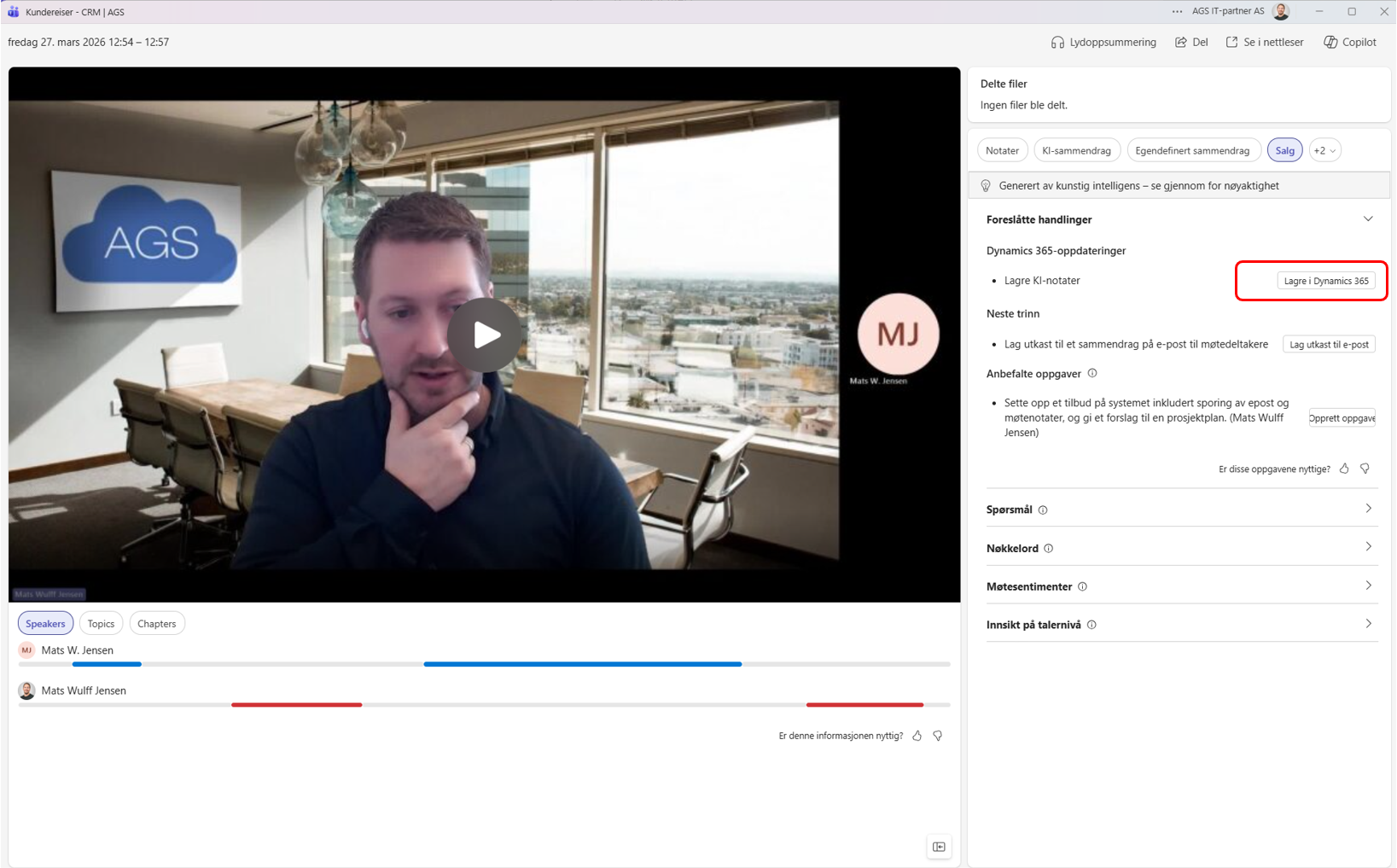Screen dimensions: 1397x868
Task: Click info icon beside Møtesentimenter
Action: 1082,586
